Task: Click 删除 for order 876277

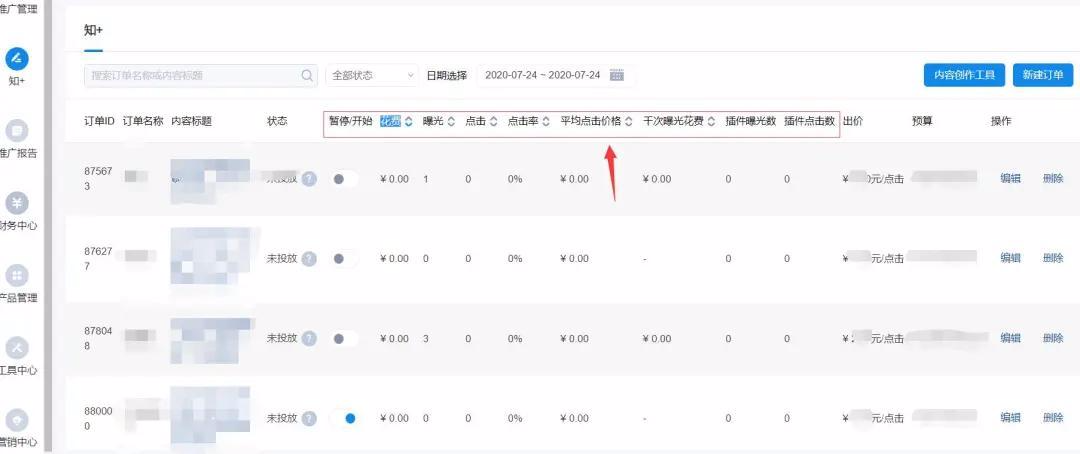Action: (1053, 258)
